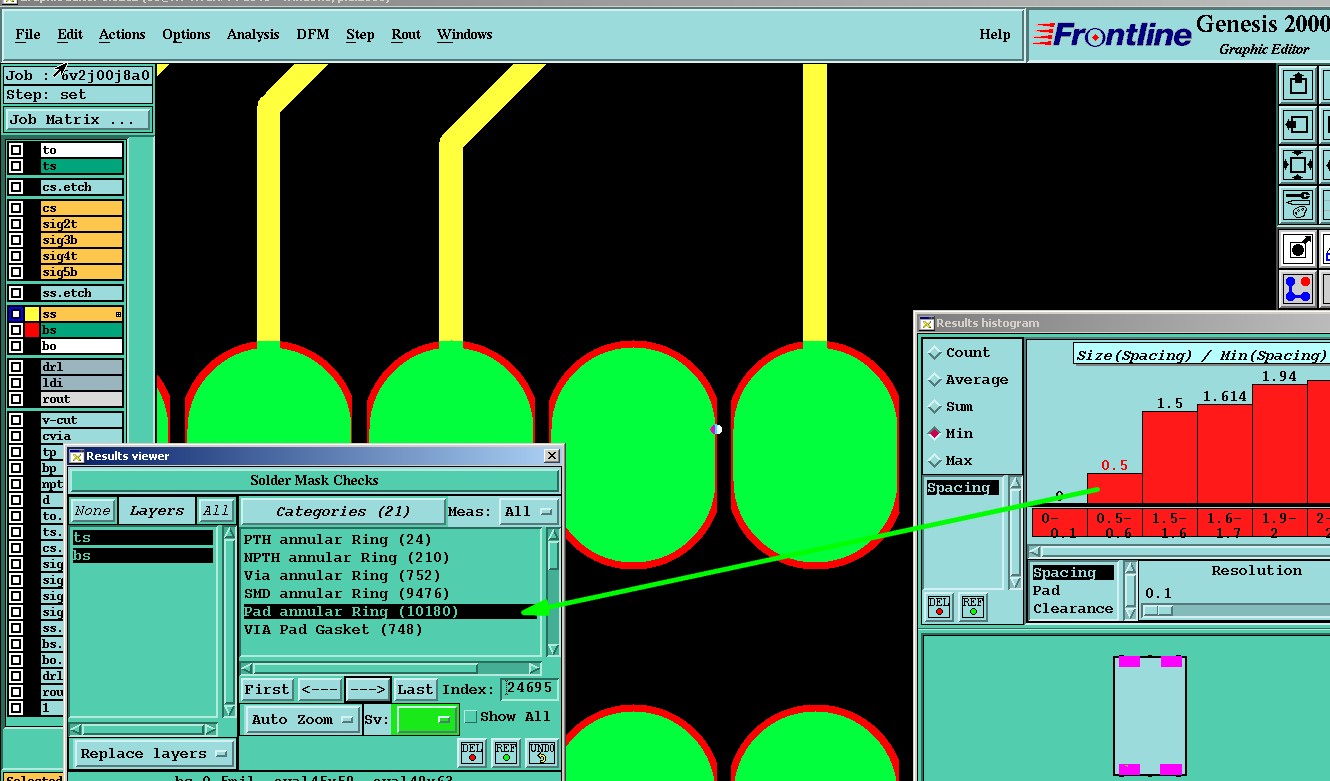Toggle the checkbox for layer to
Screen dimensions: 1330x781
coord(16,150)
